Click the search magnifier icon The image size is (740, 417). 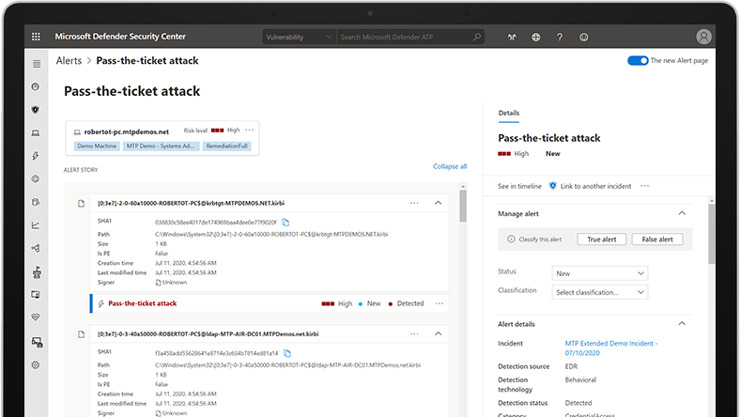point(477,37)
